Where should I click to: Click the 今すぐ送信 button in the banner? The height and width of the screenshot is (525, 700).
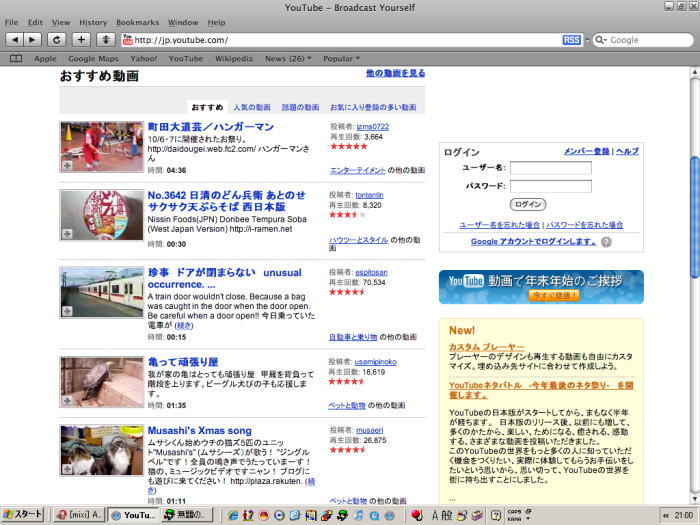554,296
